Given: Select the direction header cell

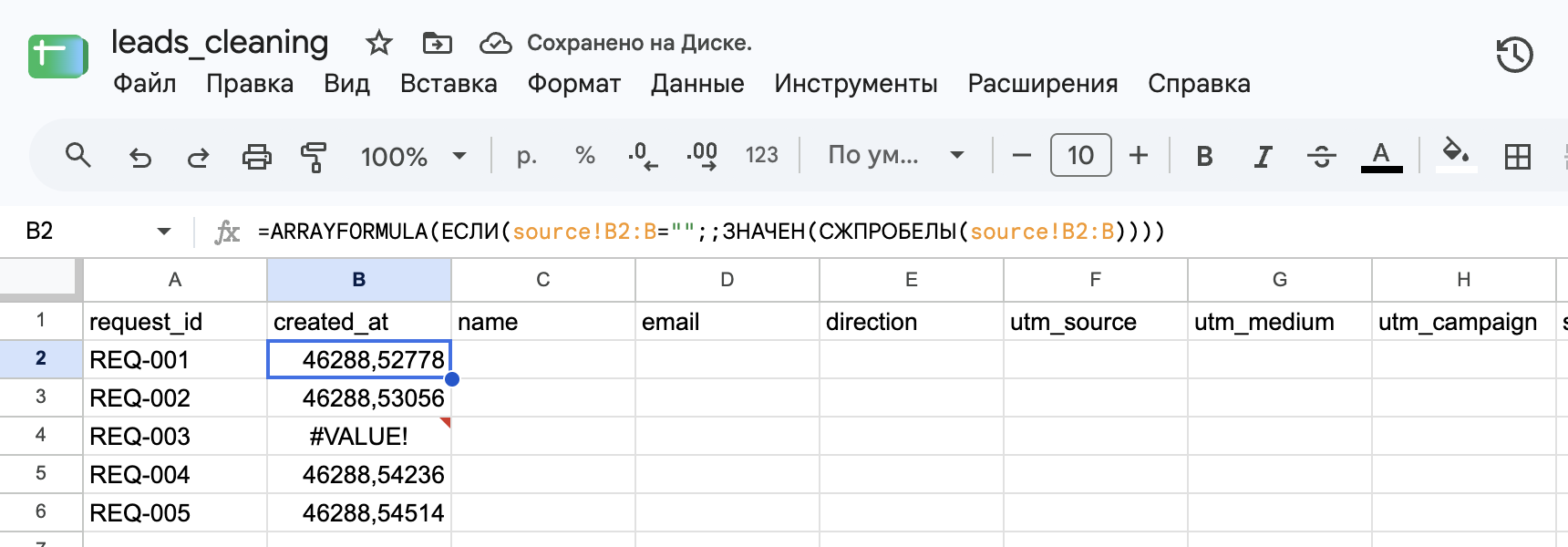Looking at the screenshot, I should (x=912, y=322).
